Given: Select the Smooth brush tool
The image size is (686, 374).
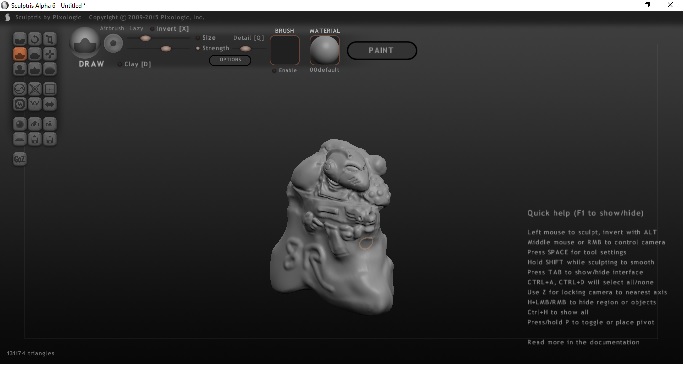Looking at the screenshot, I should coord(50,69).
